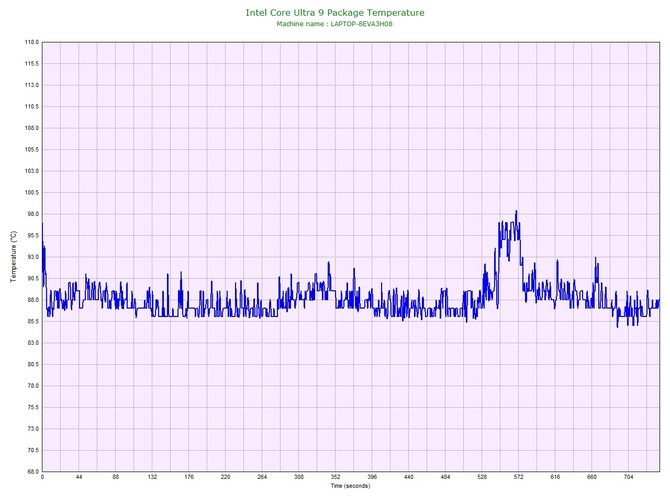Click the 113.0 y-axis value

point(32,85)
